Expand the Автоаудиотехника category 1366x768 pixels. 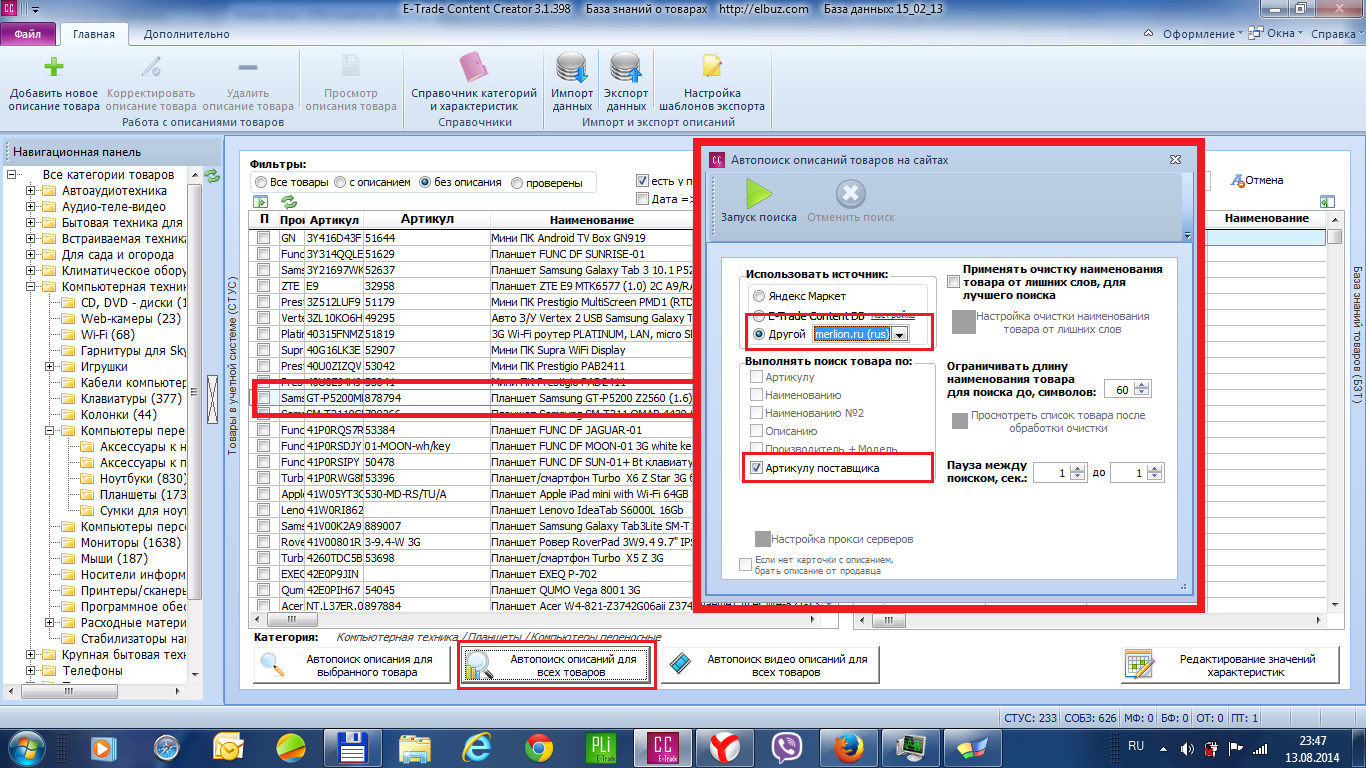(x=32, y=191)
